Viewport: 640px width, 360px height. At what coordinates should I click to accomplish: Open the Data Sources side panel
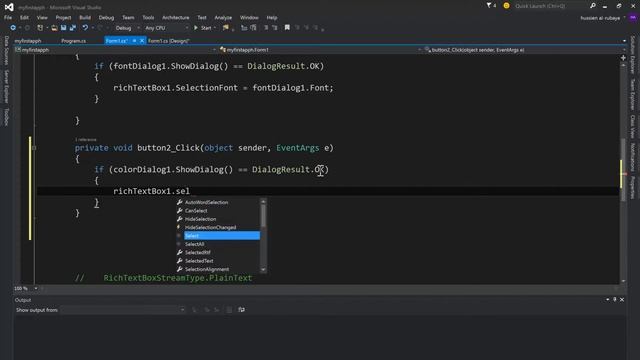pyautogui.click(x=6, y=50)
